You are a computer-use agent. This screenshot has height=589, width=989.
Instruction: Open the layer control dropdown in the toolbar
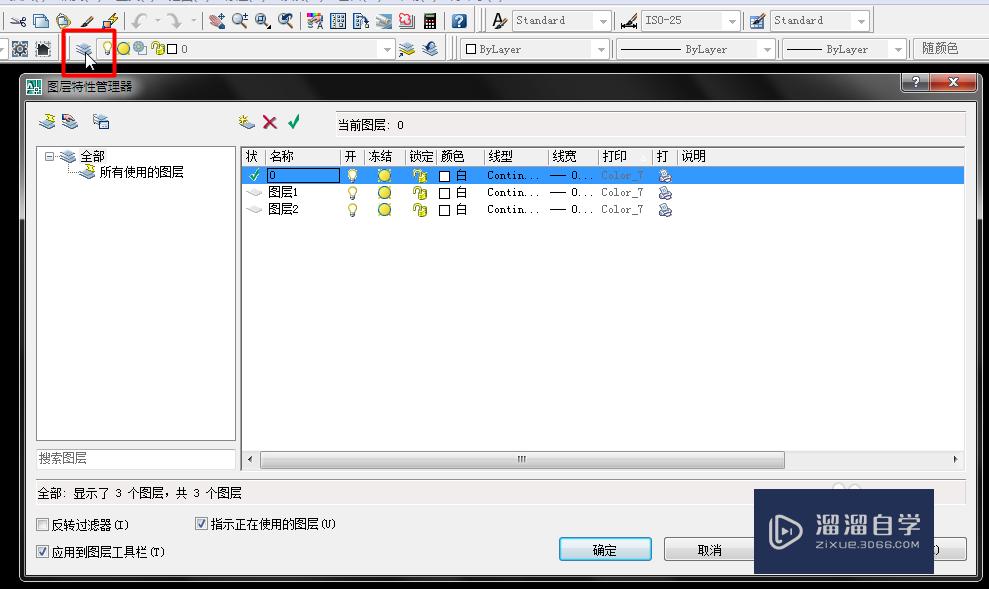tap(386, 46)
